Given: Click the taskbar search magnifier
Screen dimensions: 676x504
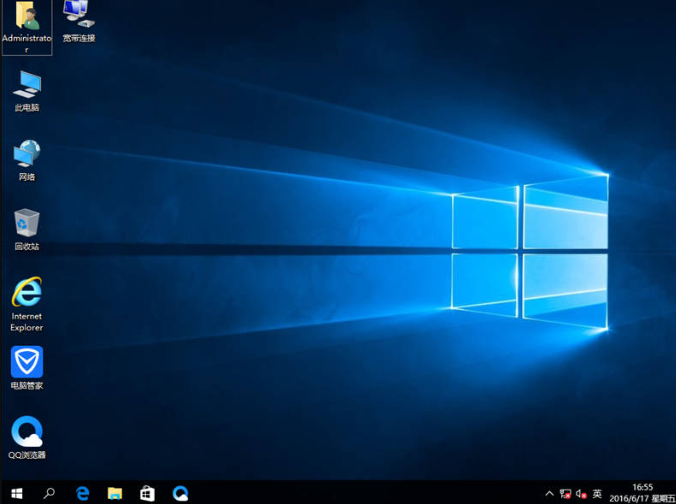Looking at the screenshot, I should (x=49, y=493).
